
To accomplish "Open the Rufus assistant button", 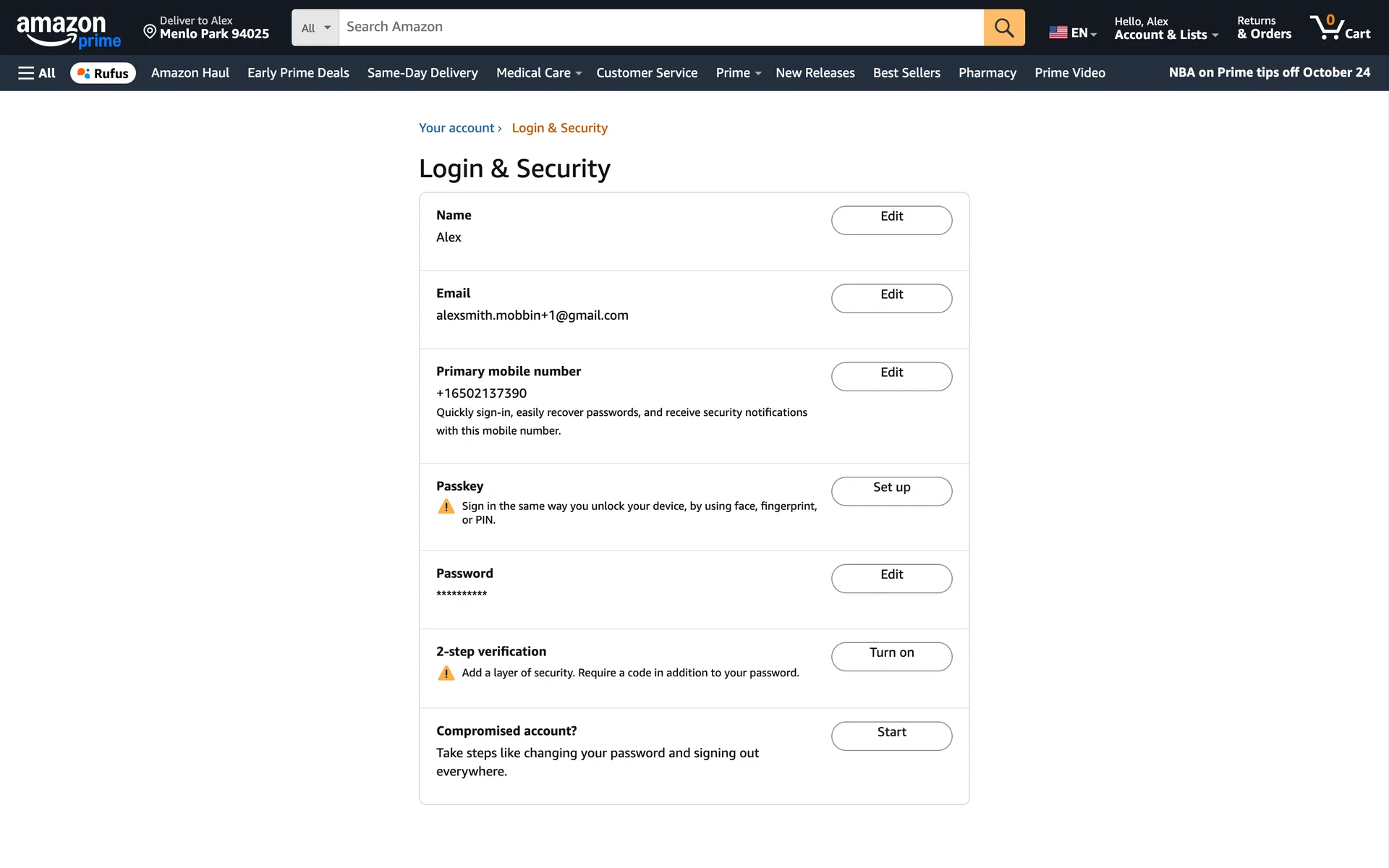I will click(x=103, y=73).
